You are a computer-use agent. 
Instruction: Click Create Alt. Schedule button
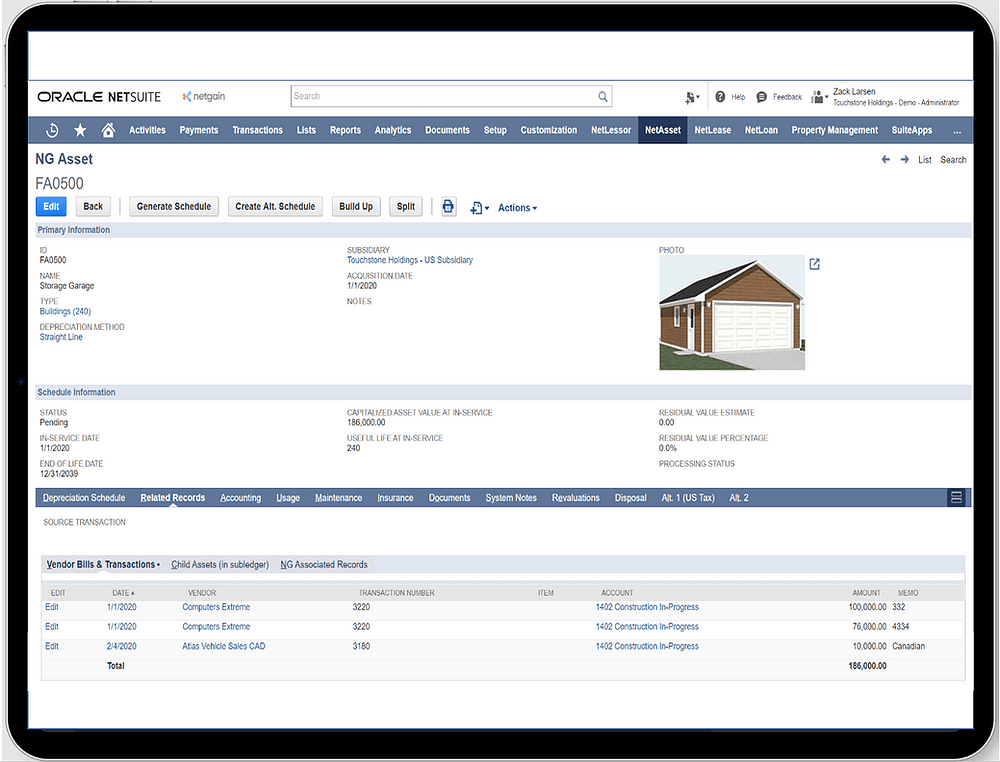click(x=275, y=207)
